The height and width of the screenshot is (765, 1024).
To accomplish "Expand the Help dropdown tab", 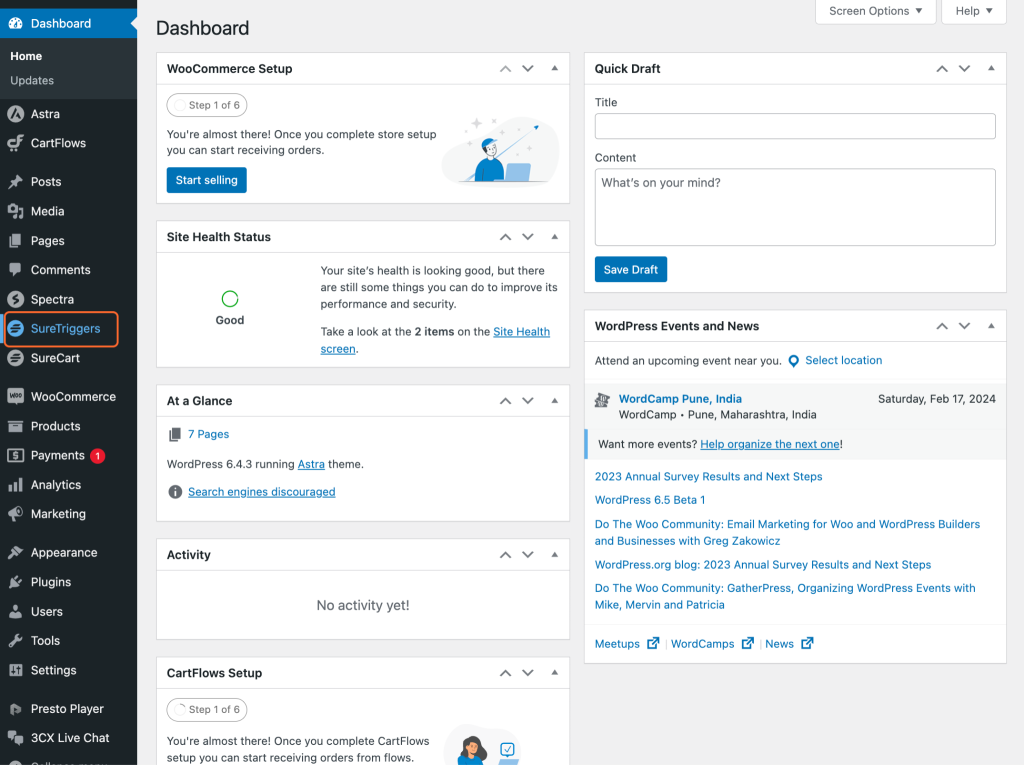I will (973, 11).
